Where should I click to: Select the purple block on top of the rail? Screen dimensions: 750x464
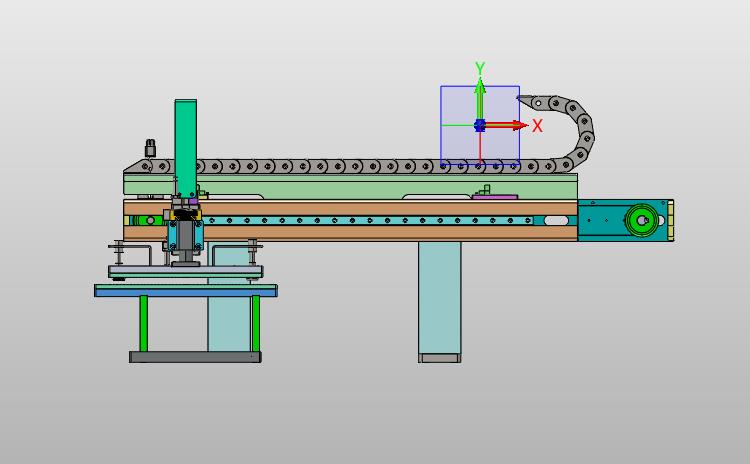pyautogui.click(x=495, y=197)
